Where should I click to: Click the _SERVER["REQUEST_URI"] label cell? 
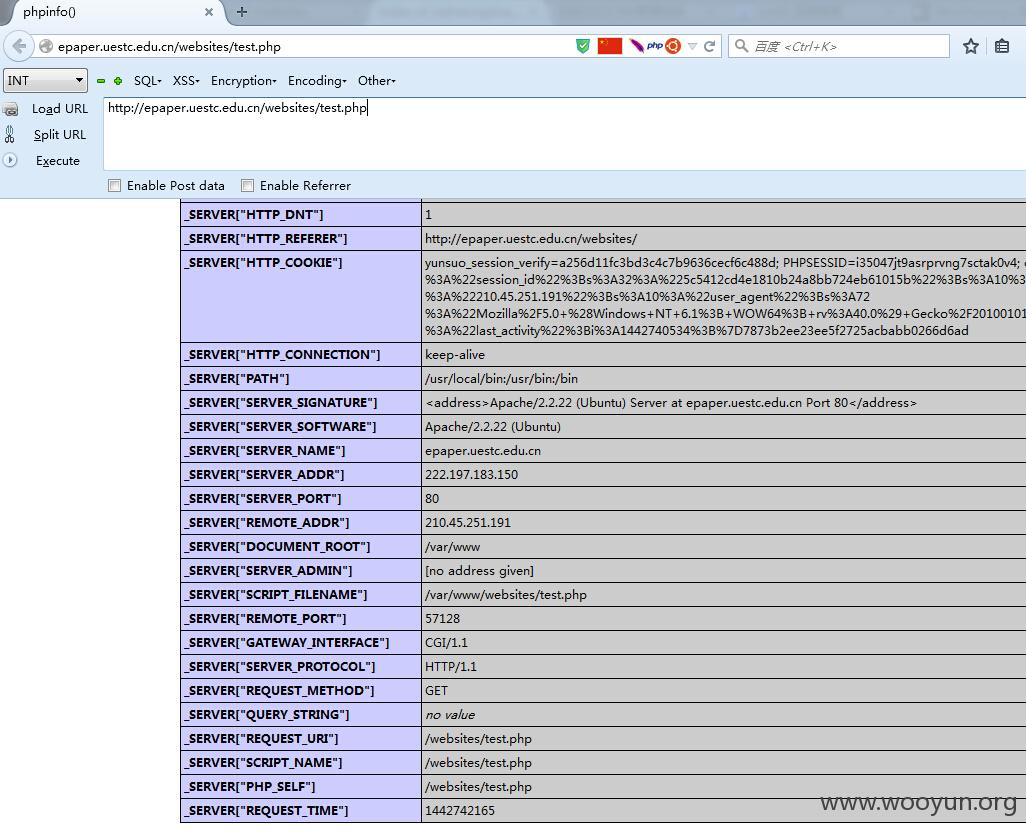(x=301, y=739)
